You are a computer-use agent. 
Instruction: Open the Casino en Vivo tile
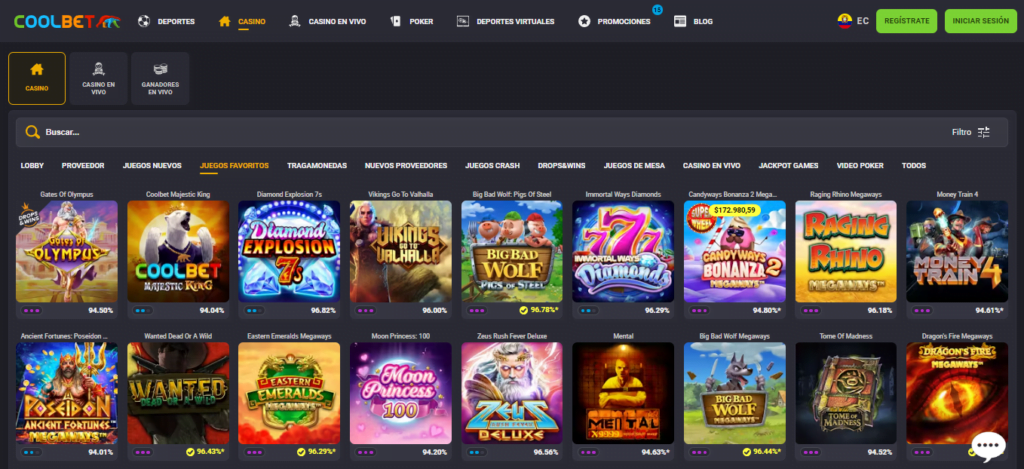(x=99, y=78)
